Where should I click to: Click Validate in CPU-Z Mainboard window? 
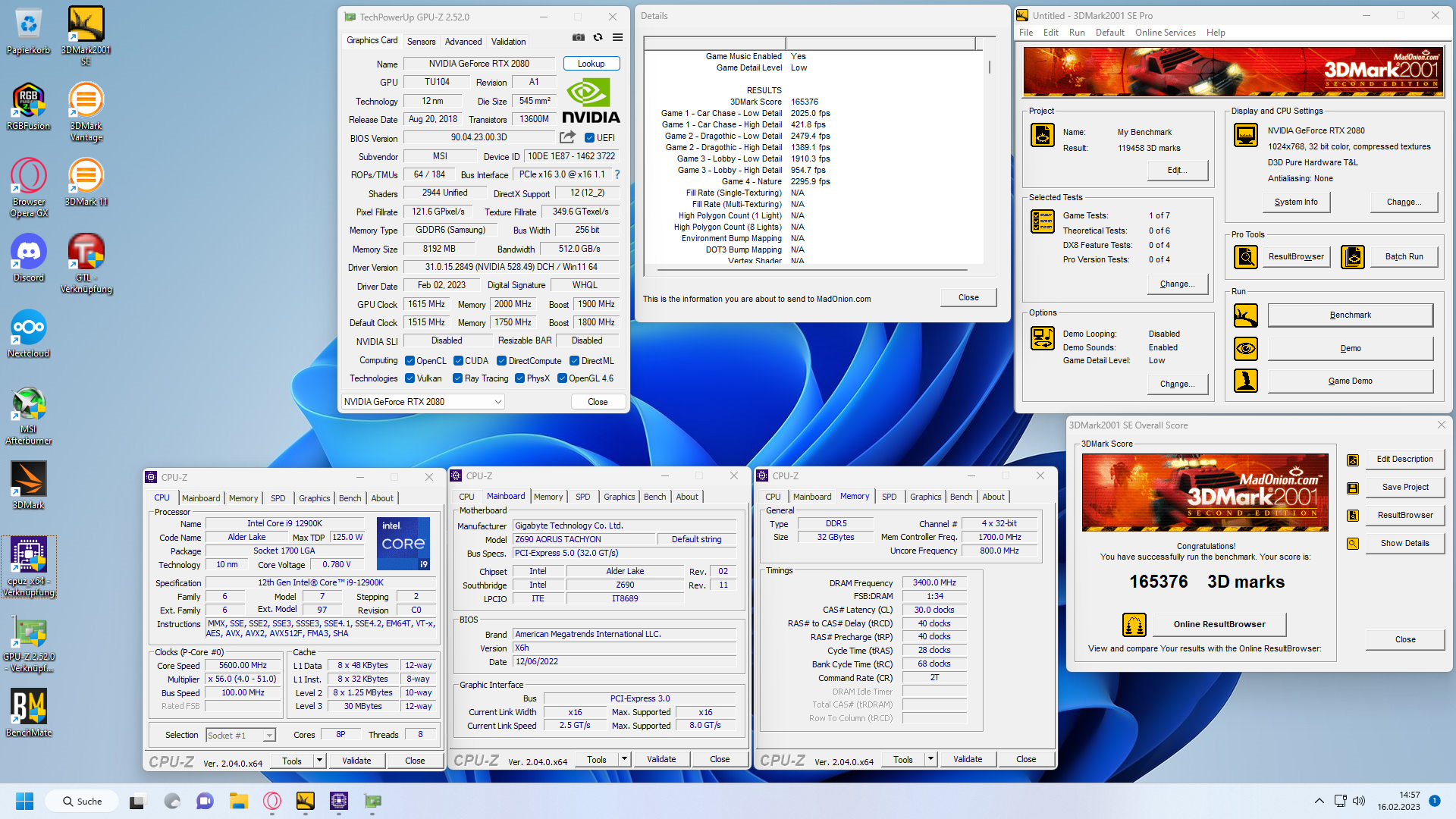[x=661, y=759]
